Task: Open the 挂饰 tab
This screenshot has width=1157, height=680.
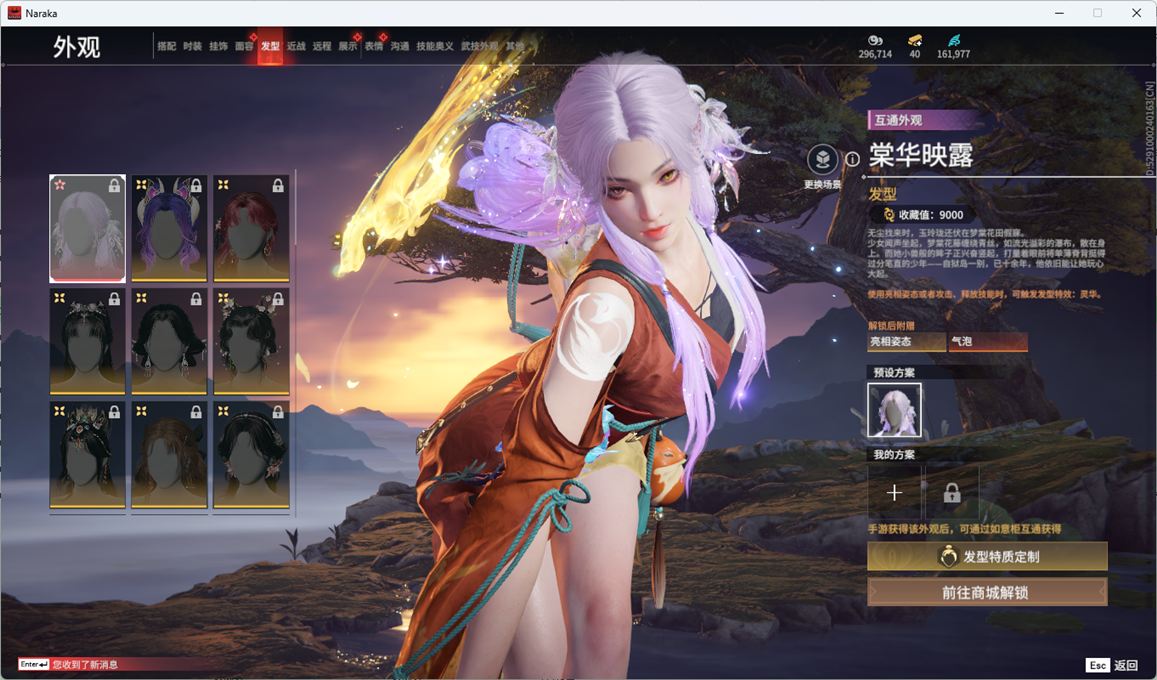Action: click(218, 46)
